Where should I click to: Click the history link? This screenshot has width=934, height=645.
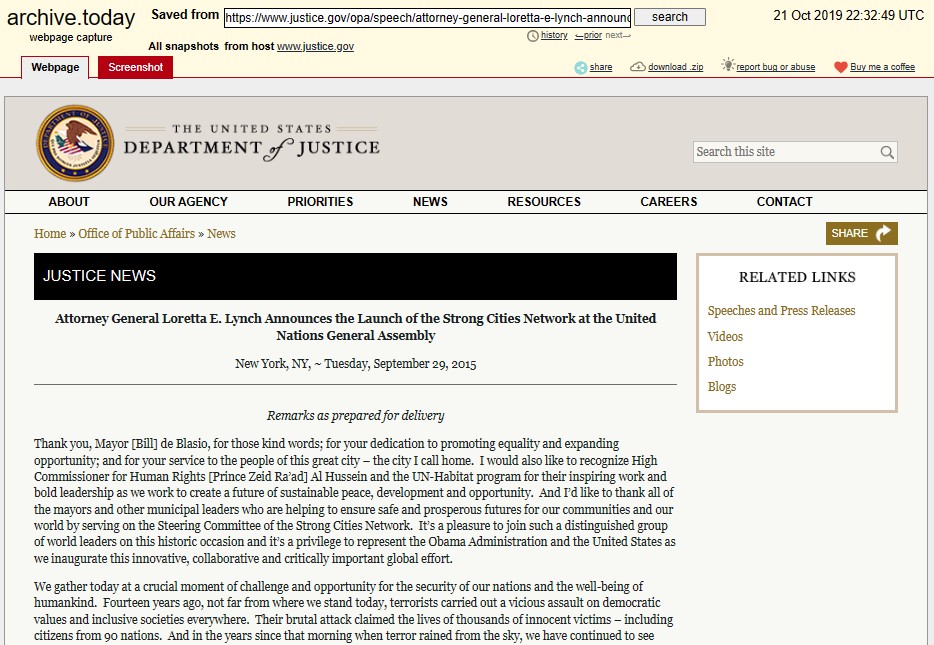[554, 35]
